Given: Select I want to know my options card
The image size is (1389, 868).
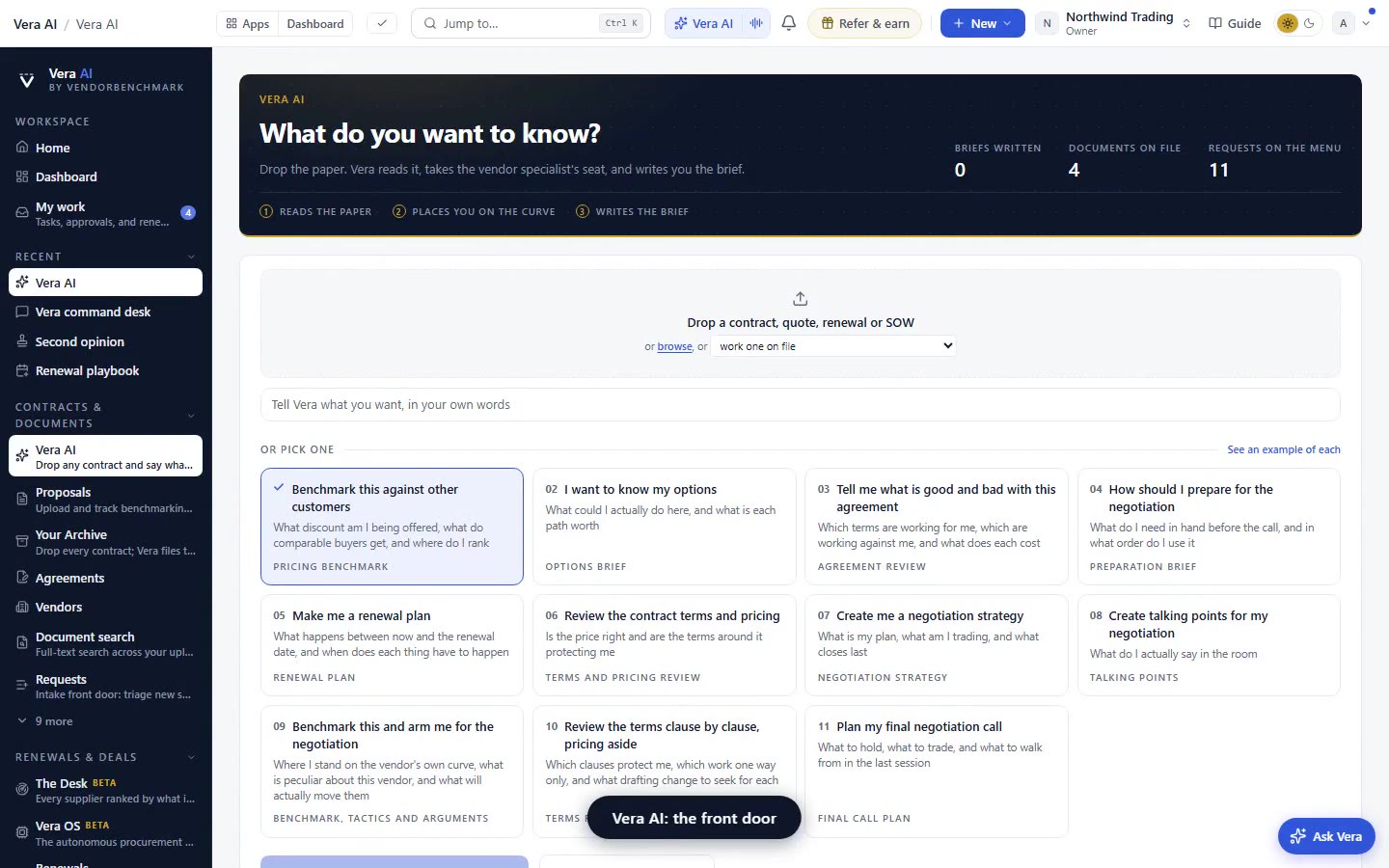Looking at the screenshot, I should coord(664,527).
